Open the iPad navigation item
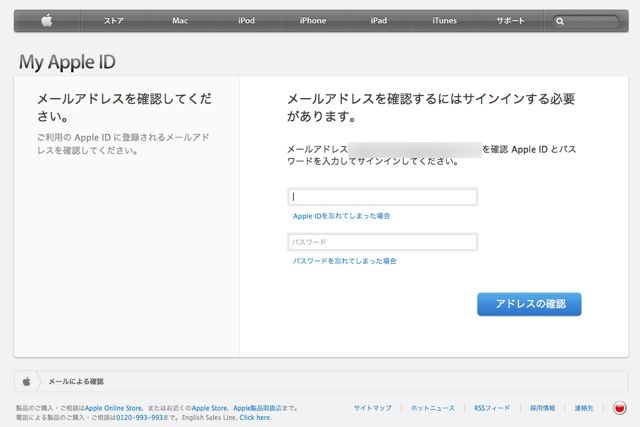This screenshot has height=427, width=640. (x=379, y=20)
